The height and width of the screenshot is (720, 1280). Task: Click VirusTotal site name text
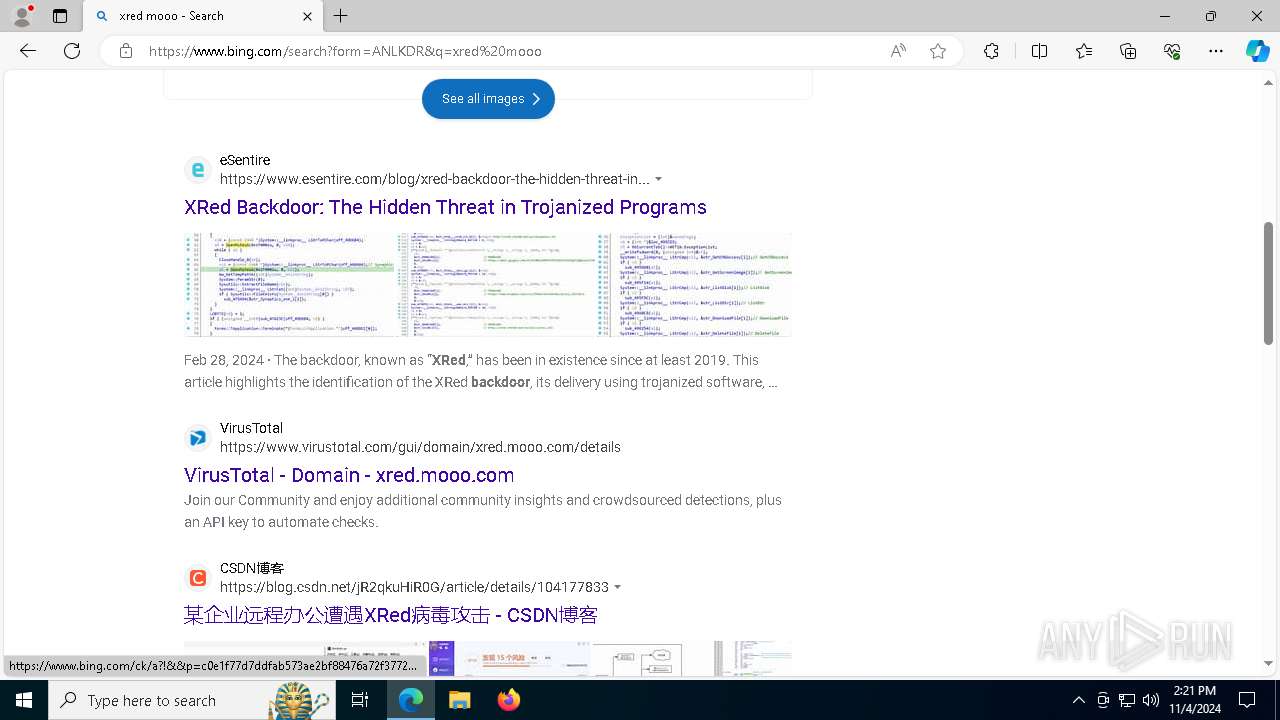coord(251,428)
